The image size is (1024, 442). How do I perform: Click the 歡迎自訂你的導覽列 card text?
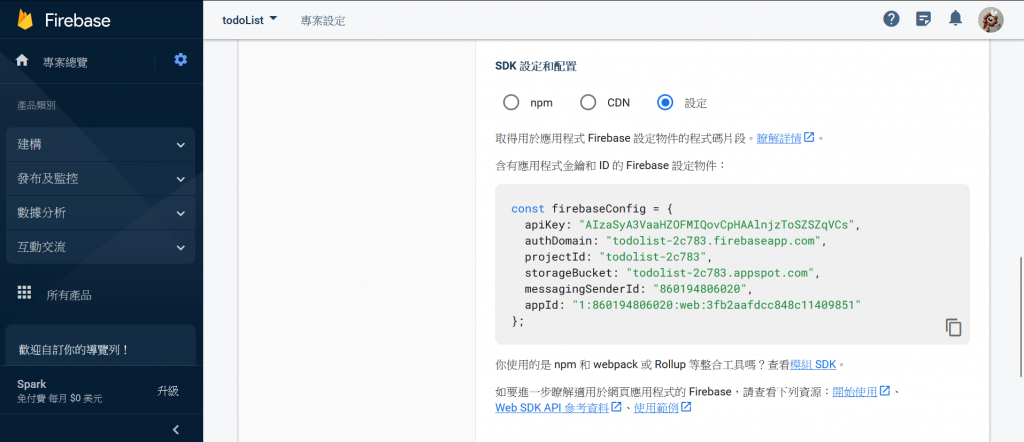[x=73, y=350]
